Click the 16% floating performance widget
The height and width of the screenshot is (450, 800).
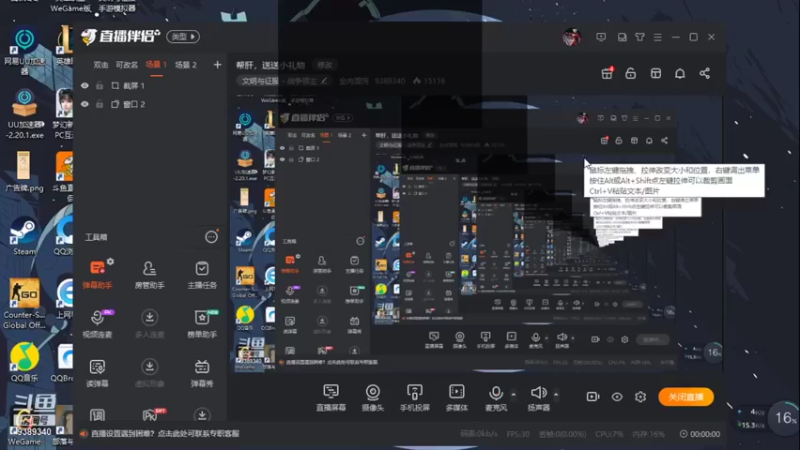[784, 418]
